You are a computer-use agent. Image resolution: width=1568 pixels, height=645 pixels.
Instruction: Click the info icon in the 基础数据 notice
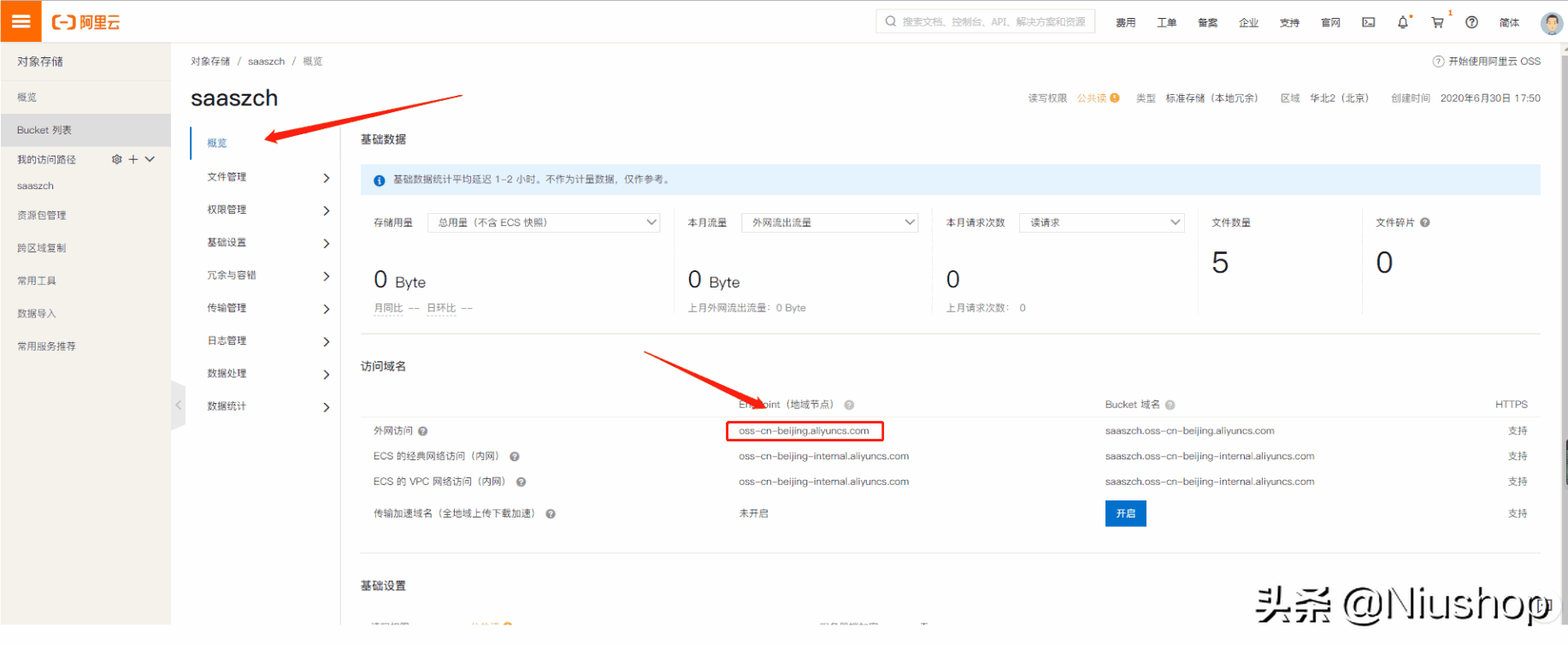tap(379, 180)
